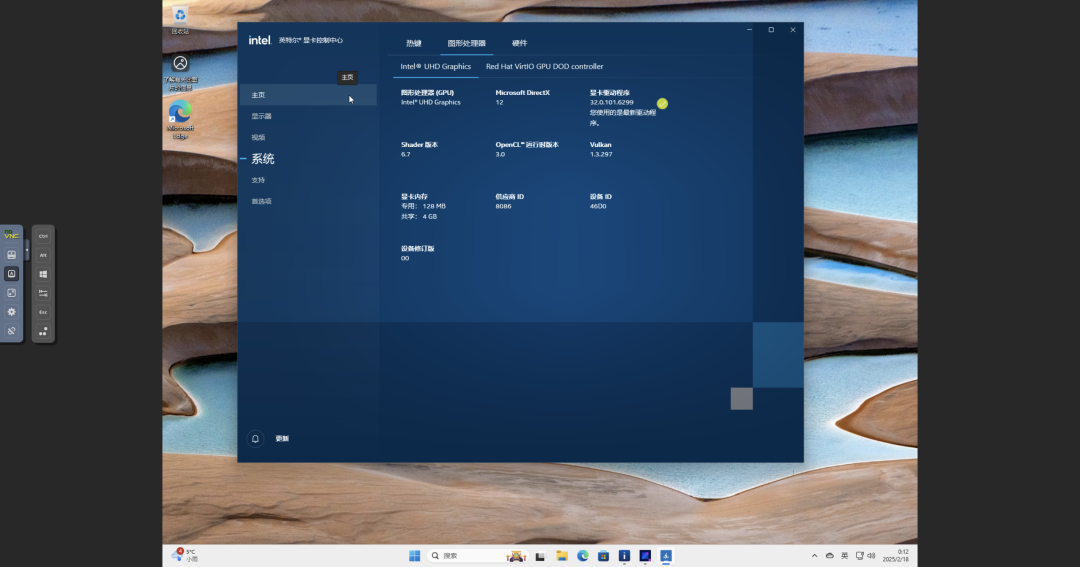Open the Recycle Bin desktop icon
The image size is (1080, 567).
tap(180, 19)
